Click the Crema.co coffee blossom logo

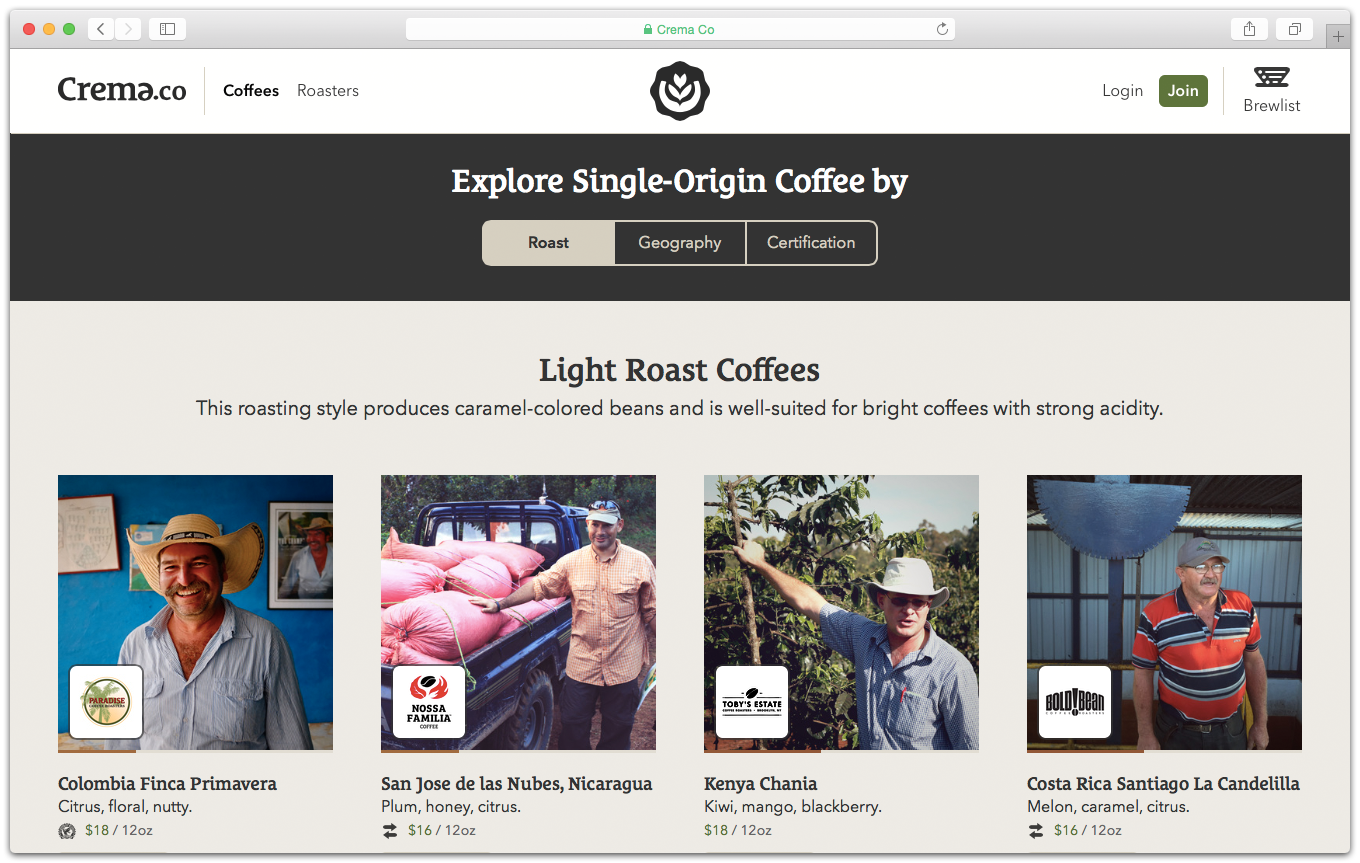tap(680, 90)
